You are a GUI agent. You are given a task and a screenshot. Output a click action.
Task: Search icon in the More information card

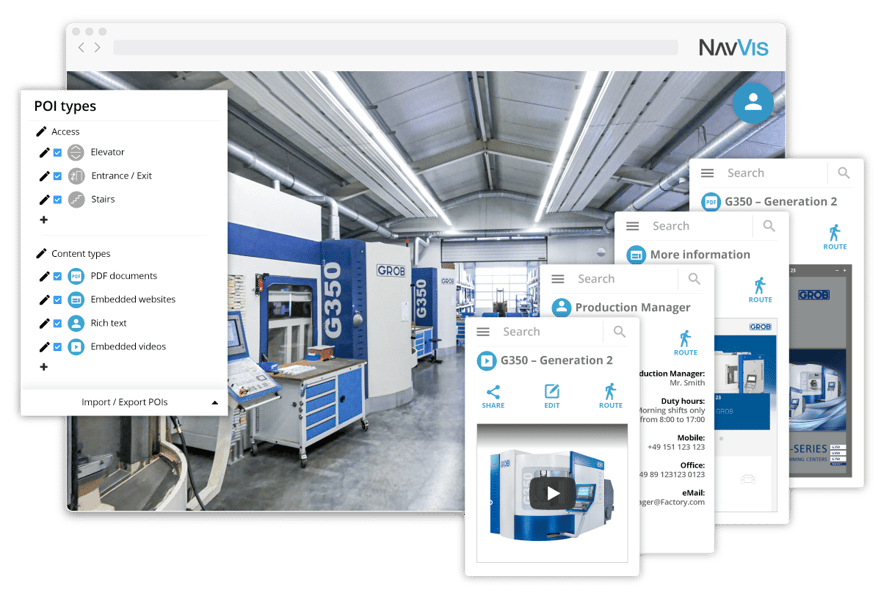pyautogui.click(x=769, y=226)
